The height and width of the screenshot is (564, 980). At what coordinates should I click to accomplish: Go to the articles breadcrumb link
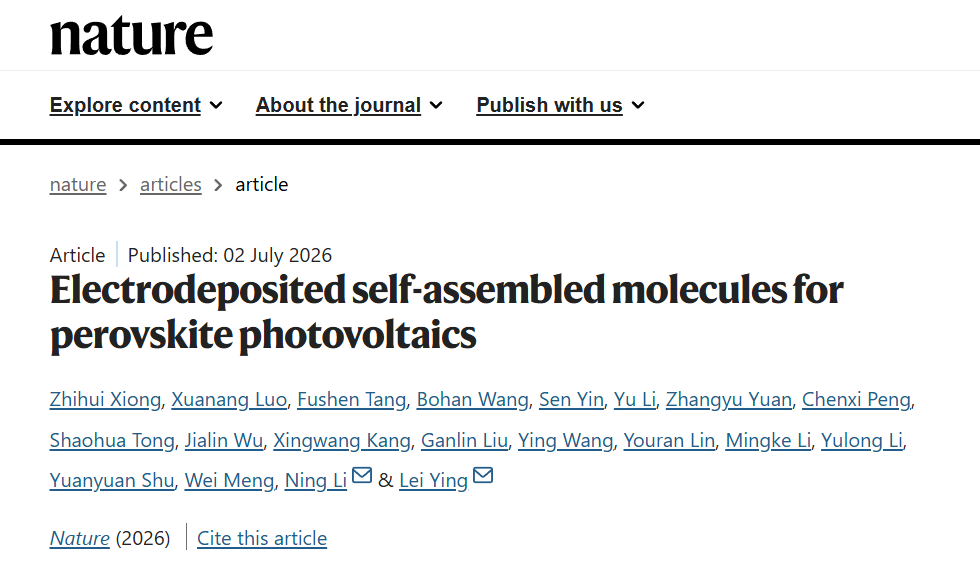tap(171, 184)
